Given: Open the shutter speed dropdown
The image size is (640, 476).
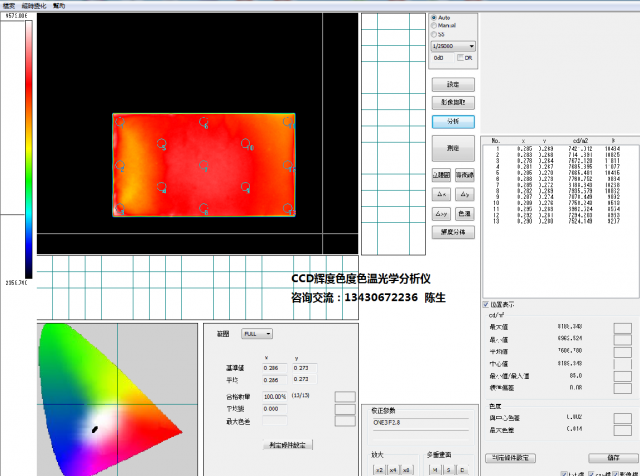Looking at the screenshot, I should 453,46.
